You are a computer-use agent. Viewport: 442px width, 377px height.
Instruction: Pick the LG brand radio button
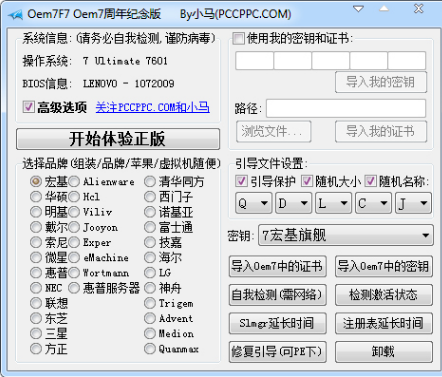(x=150, y=273)
